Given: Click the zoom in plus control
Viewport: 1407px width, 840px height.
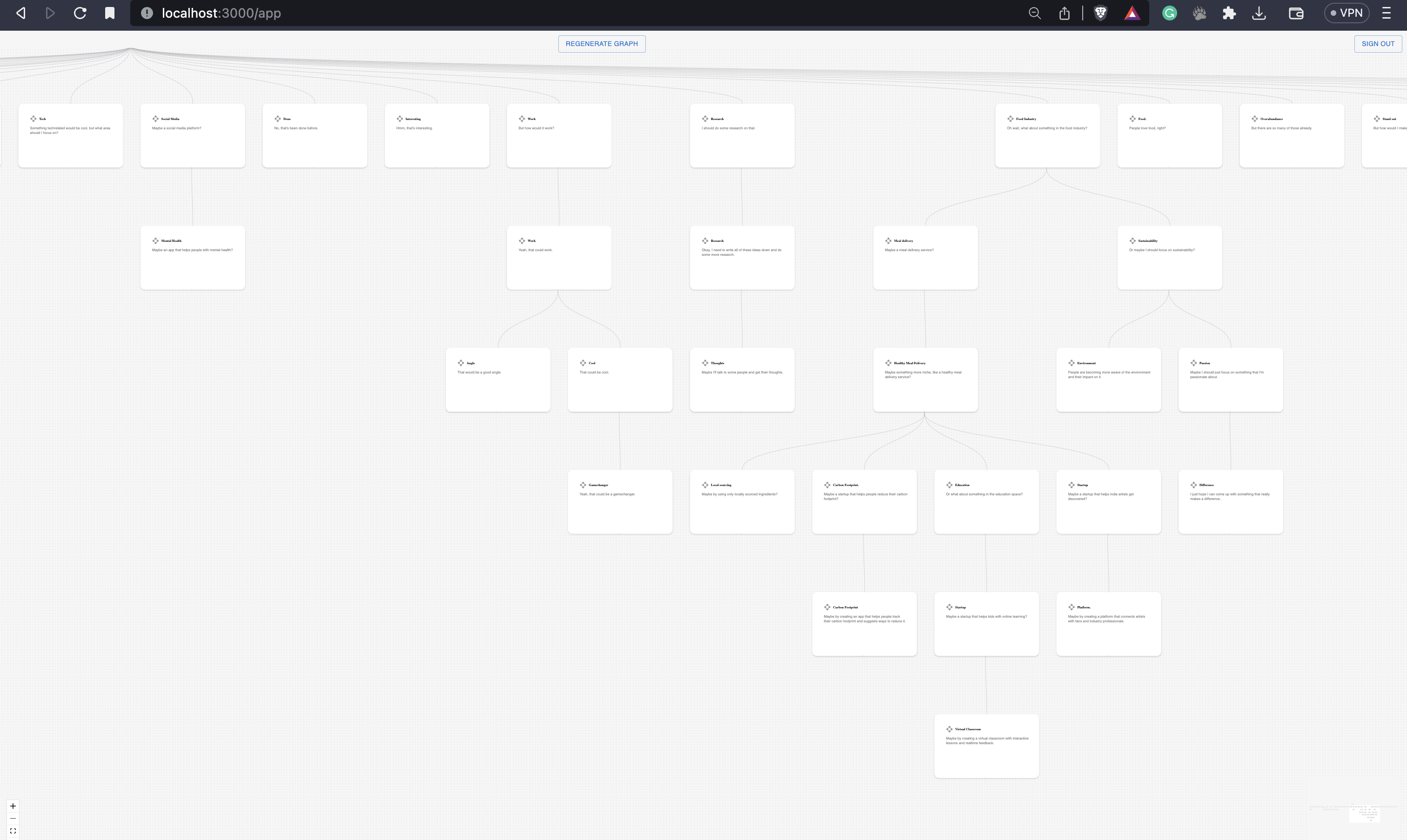Looking at the screenshot, I should coord(13,806).
